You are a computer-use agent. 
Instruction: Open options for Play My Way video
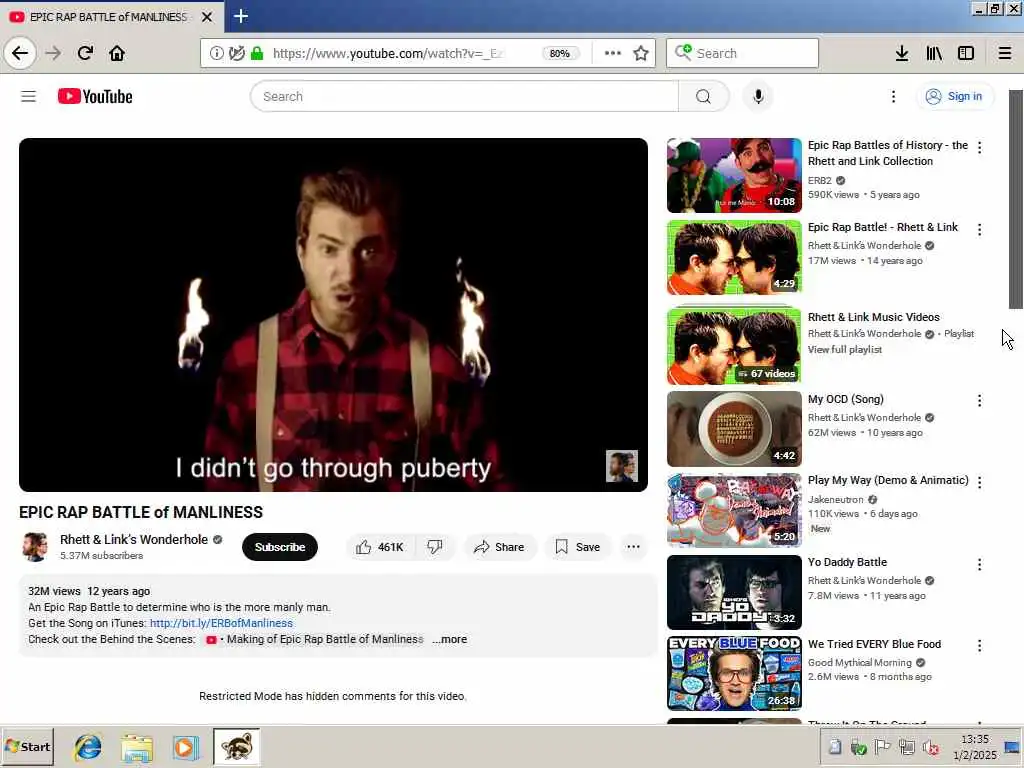(x=979, y=482)
